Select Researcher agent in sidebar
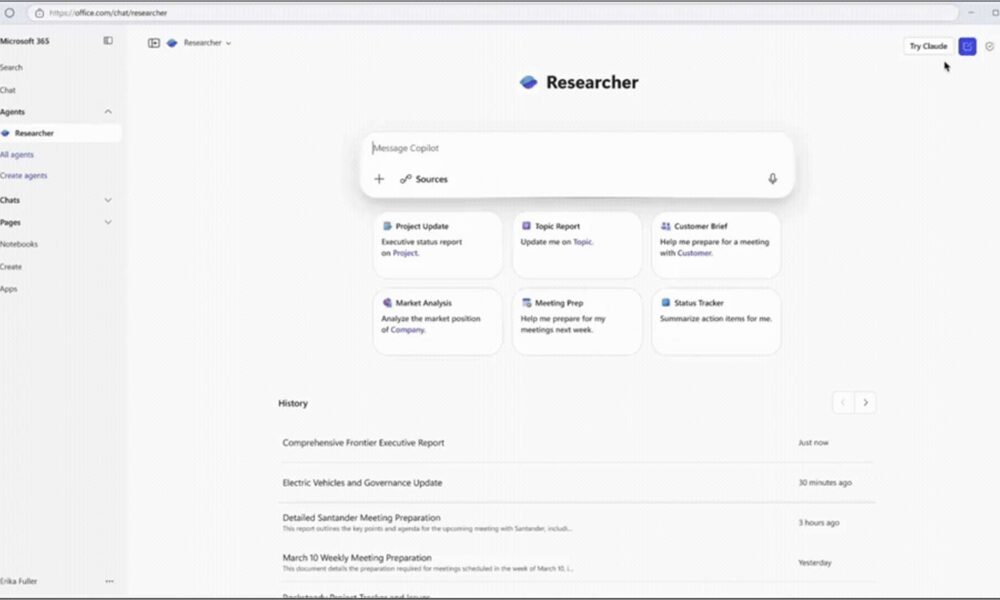 pos(60,133)
